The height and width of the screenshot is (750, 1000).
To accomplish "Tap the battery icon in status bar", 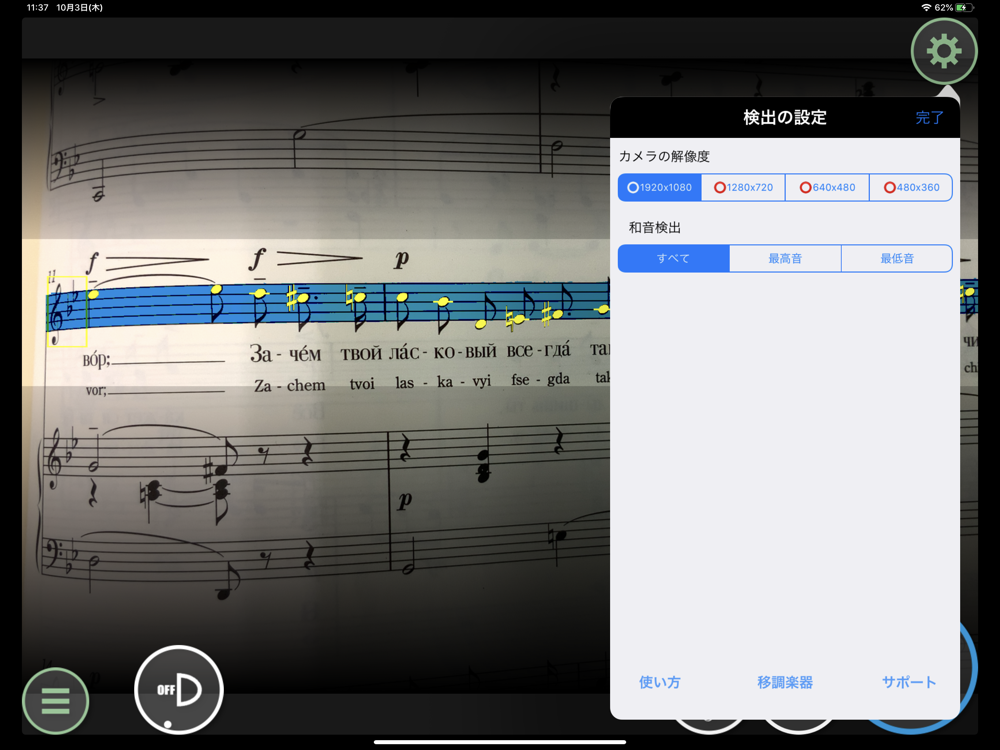I will tap(966, 8).
